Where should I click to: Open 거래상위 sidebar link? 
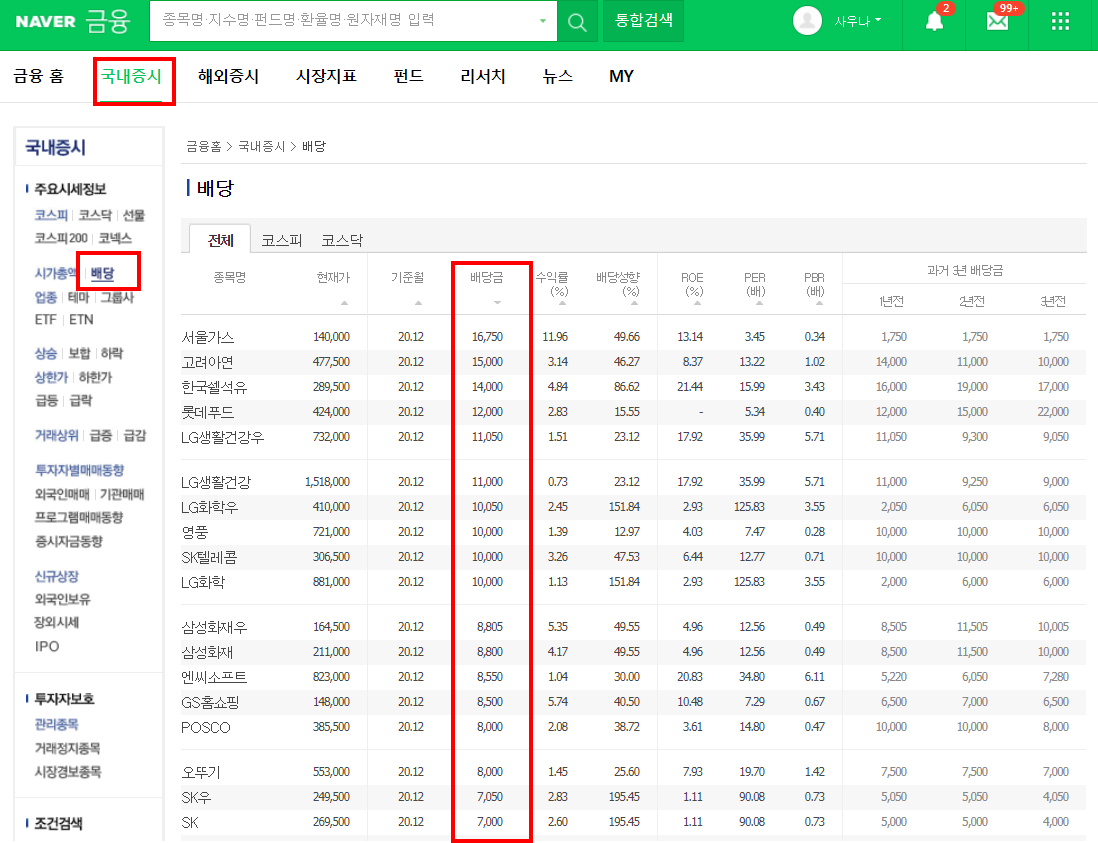coord(57,436)
